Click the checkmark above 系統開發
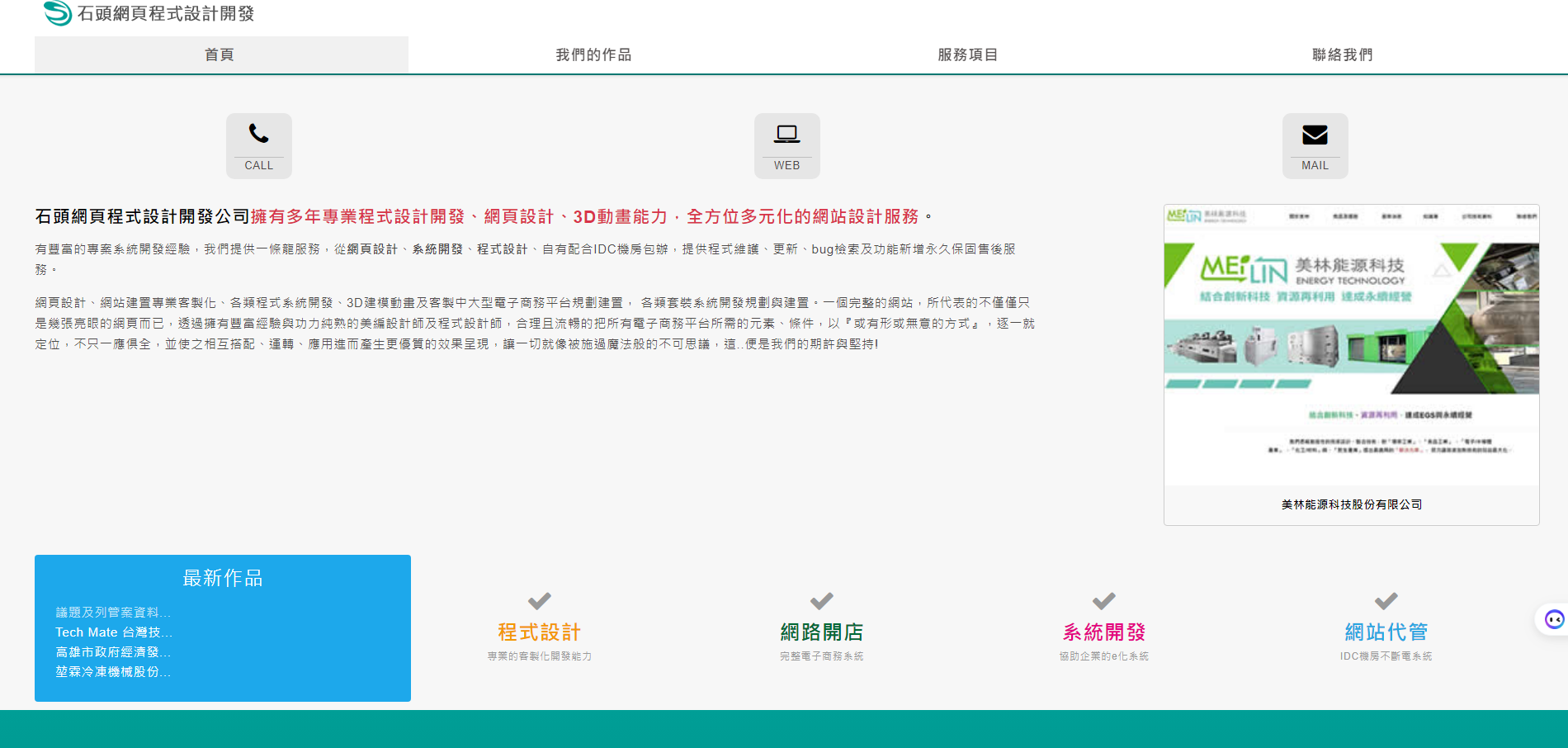 coord(1103,601)
